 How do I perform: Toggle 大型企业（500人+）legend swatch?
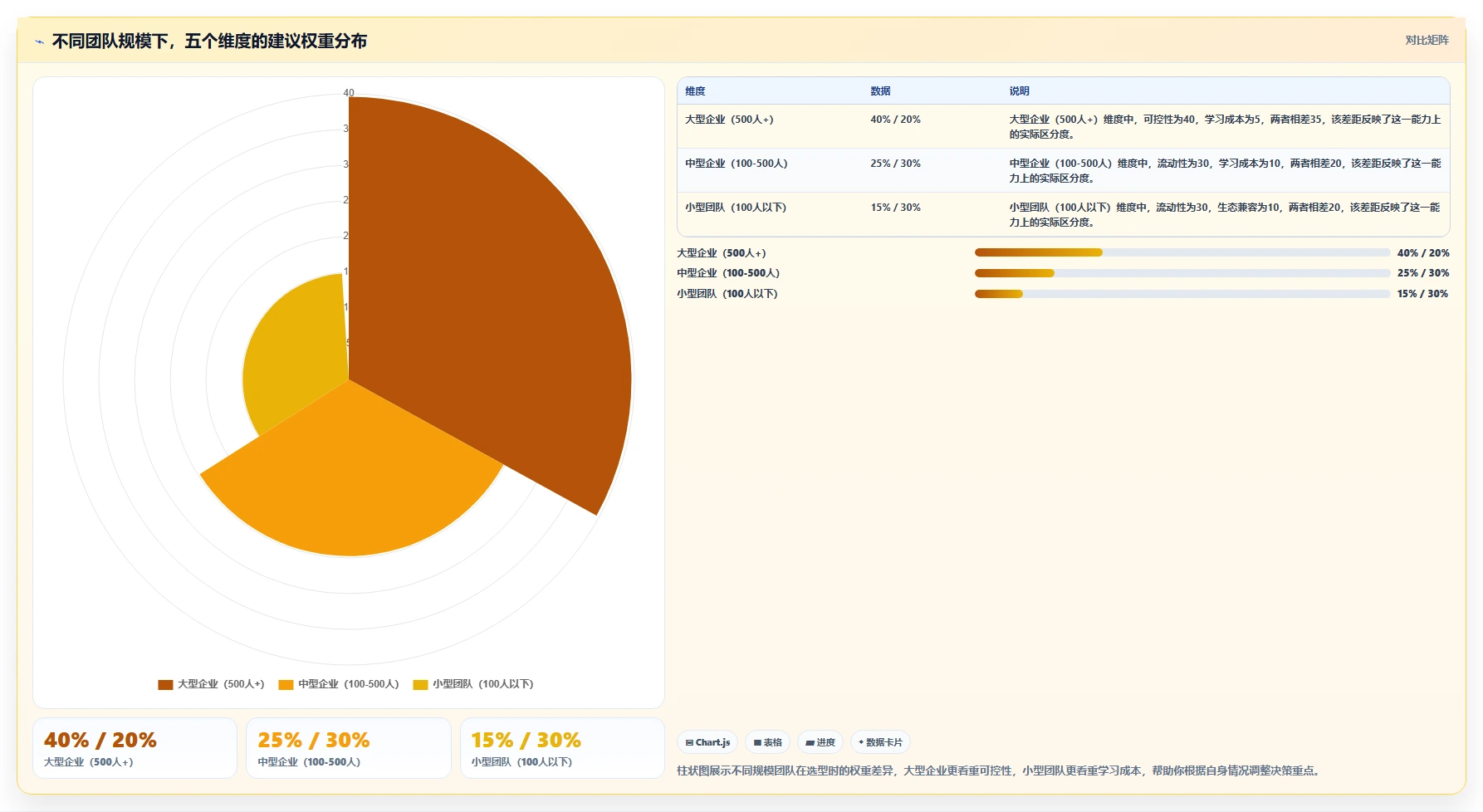[x=165, y=685]
